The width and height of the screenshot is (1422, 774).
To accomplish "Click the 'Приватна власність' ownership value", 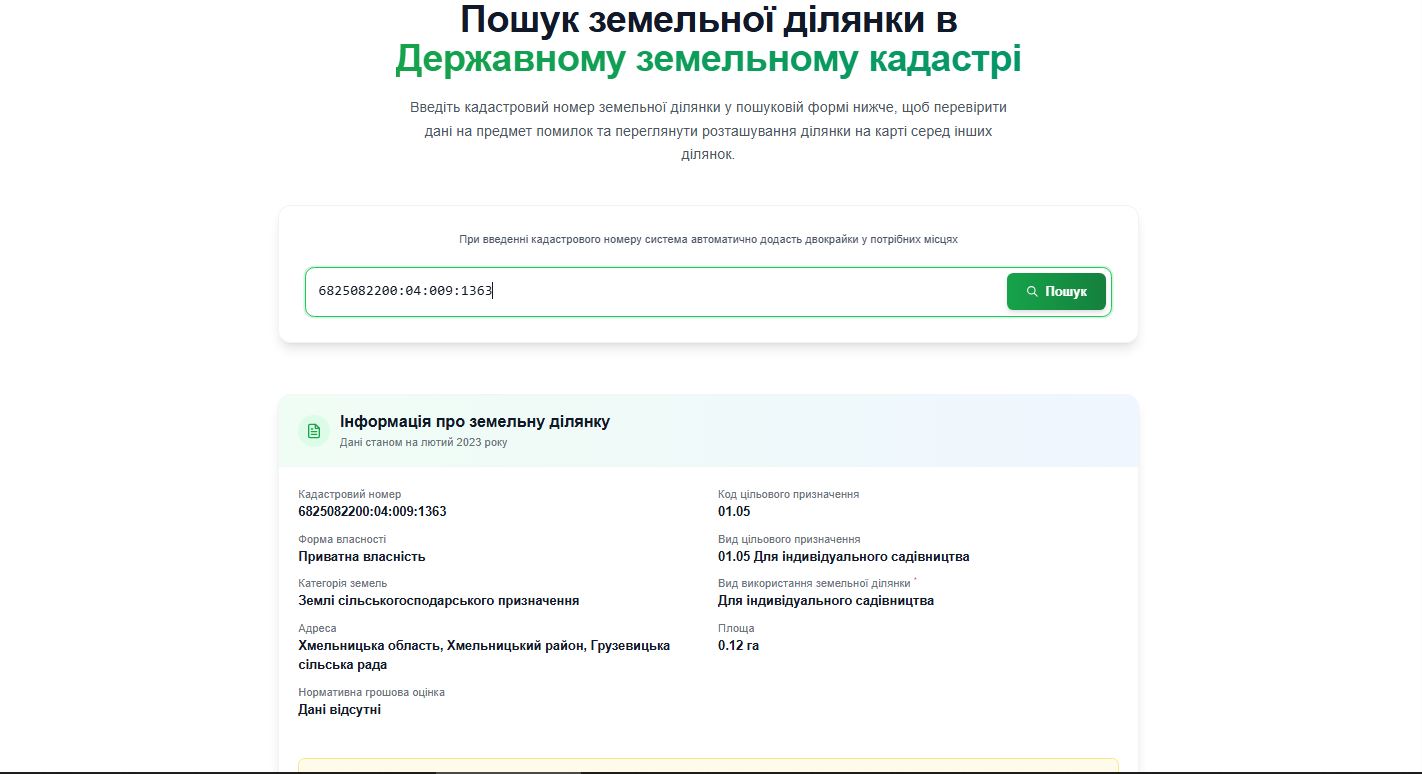I will coord(362,557).
